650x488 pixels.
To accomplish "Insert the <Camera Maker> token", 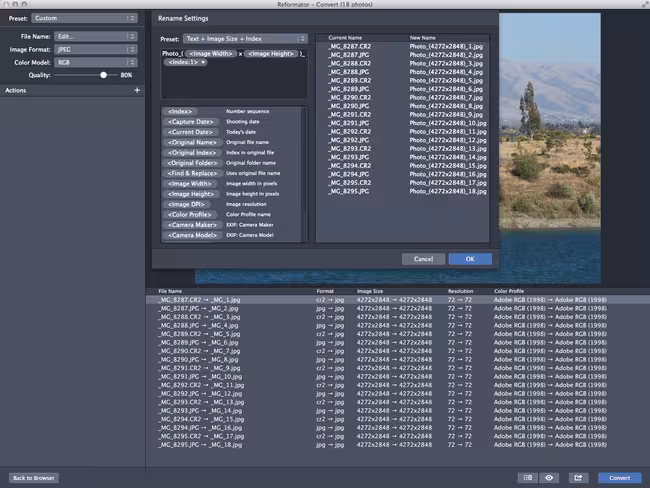I will [192, 225].
